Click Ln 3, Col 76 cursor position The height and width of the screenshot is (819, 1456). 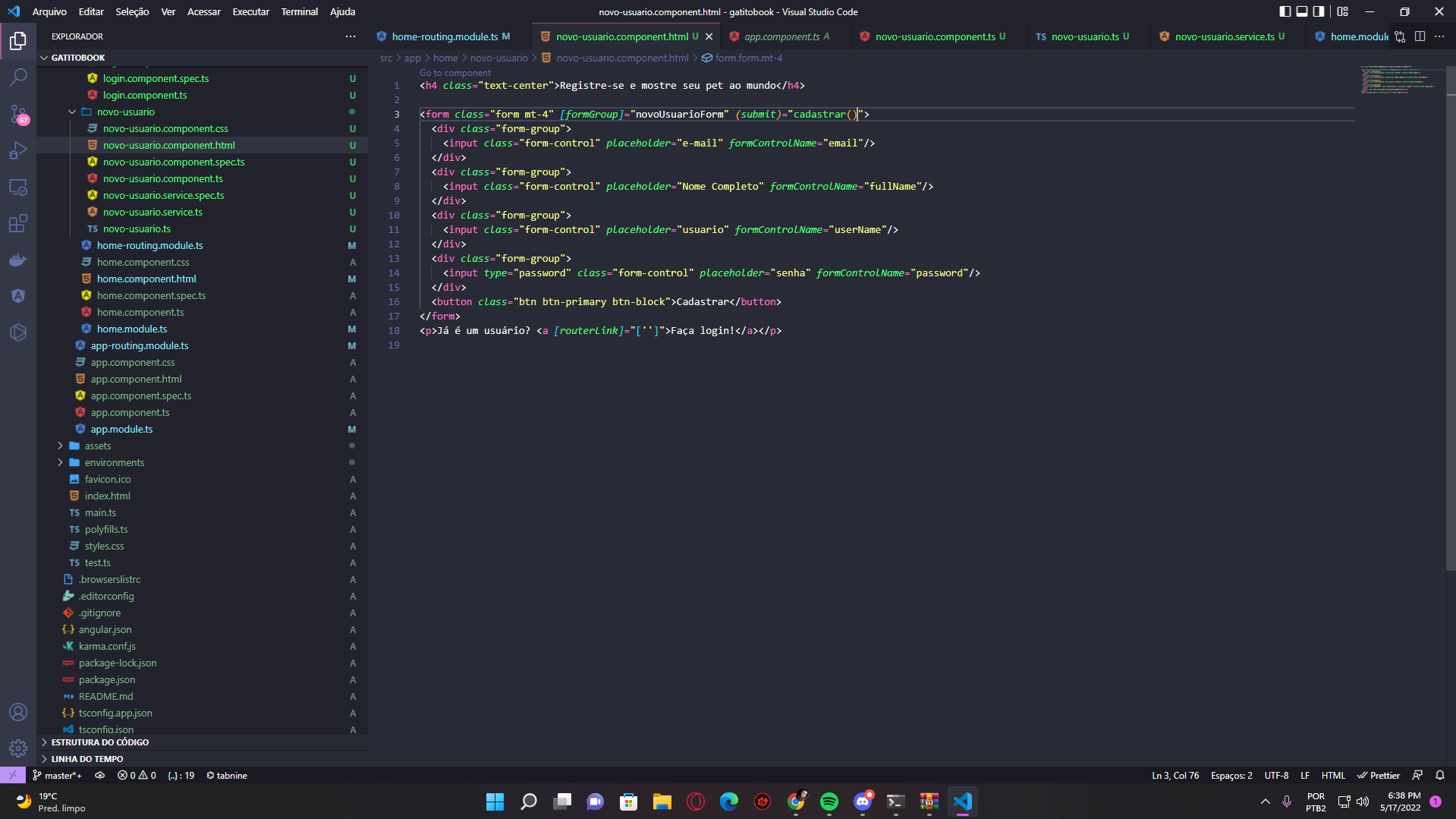click(1175, 775)
